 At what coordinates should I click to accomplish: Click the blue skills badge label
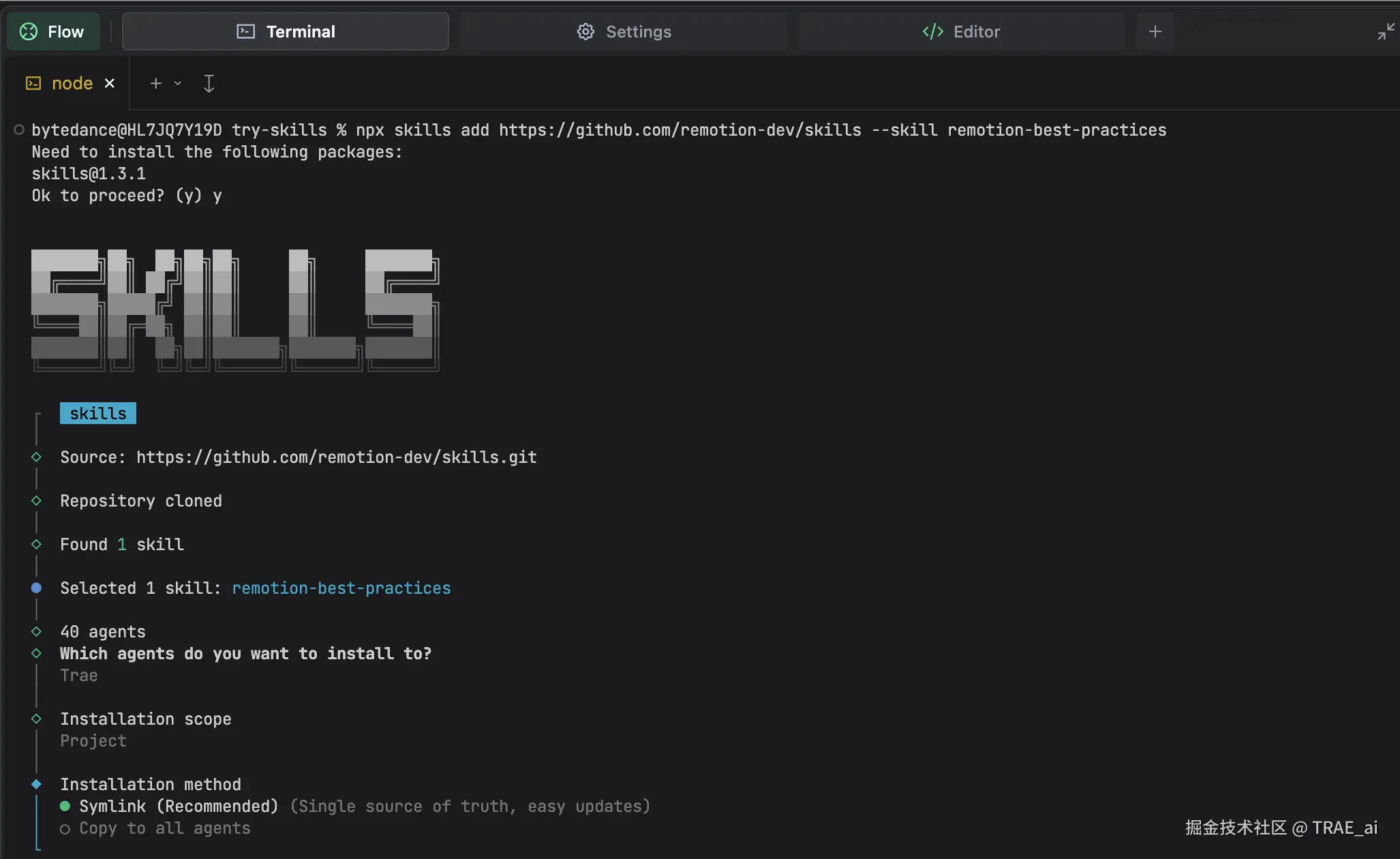pos(98,413)
